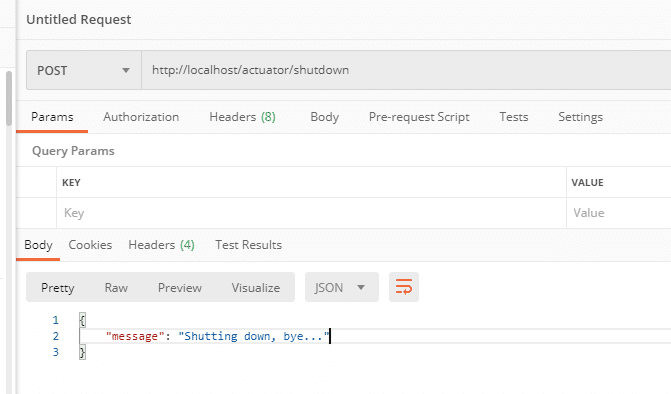Open the POST method dropdown

[84, 70]
